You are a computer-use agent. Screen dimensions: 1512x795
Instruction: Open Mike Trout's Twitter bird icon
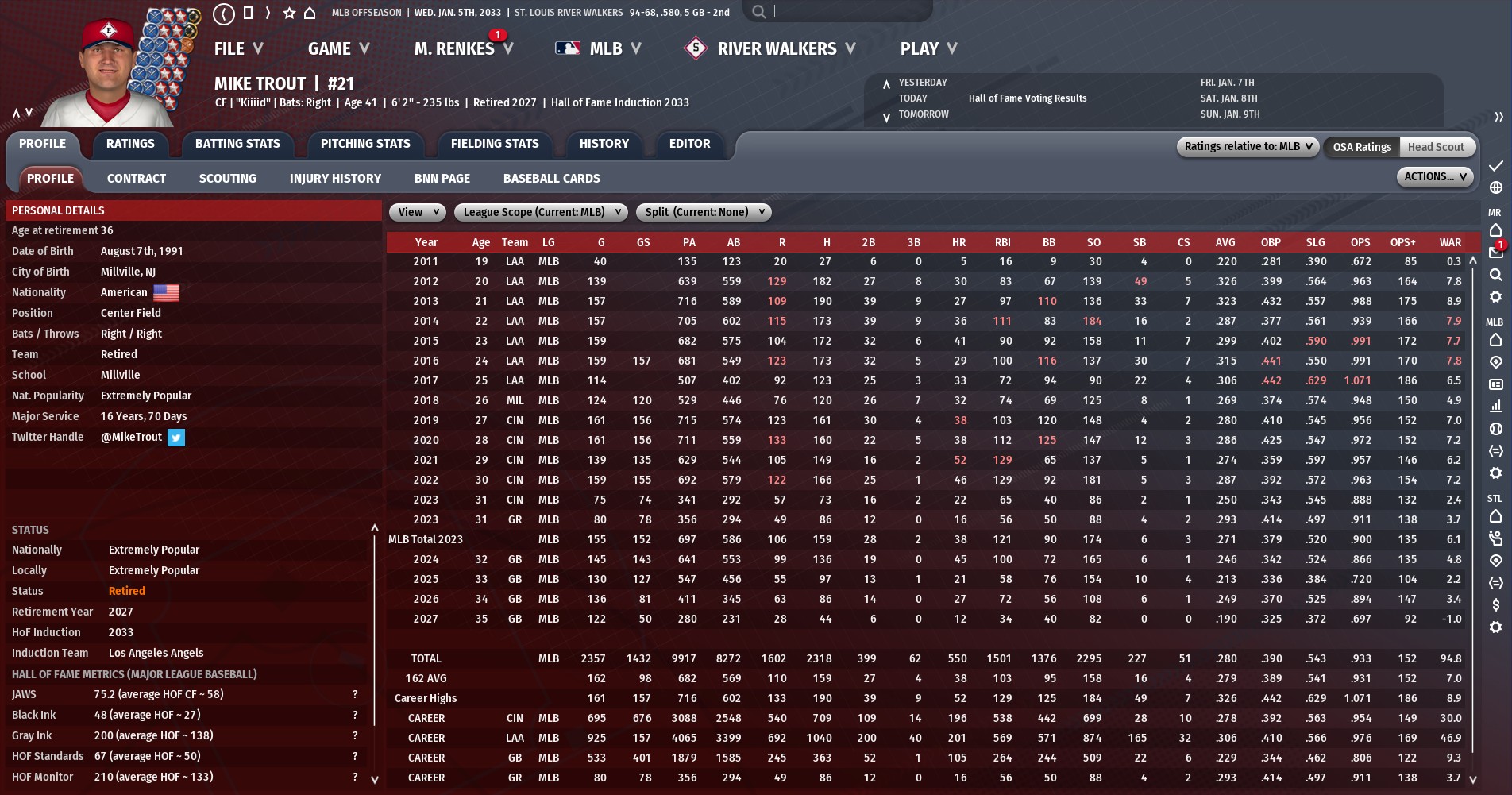click(176, 438)
